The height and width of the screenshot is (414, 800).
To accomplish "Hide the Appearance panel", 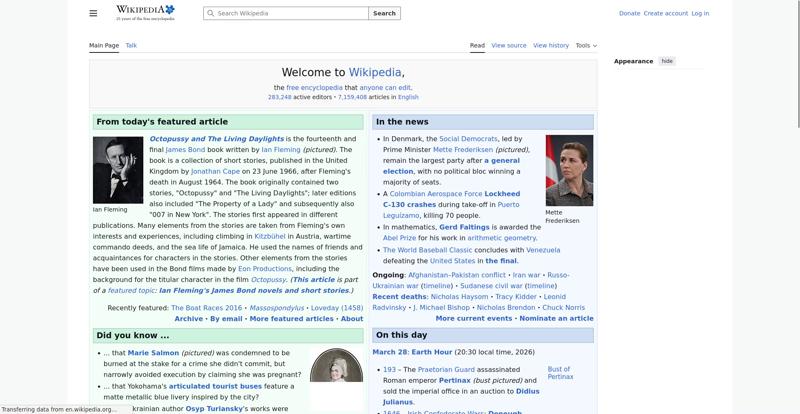I will coord(667,61).
